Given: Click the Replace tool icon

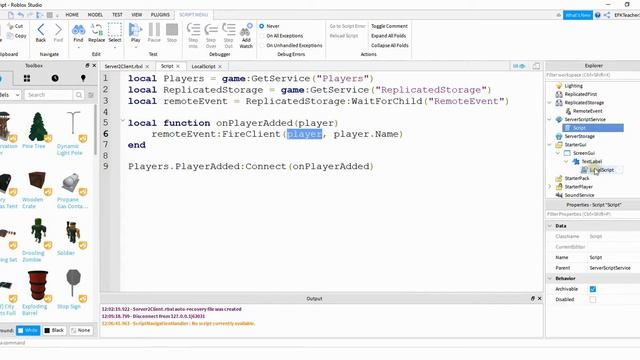Looking at the screenshot, I should (96, 29).
